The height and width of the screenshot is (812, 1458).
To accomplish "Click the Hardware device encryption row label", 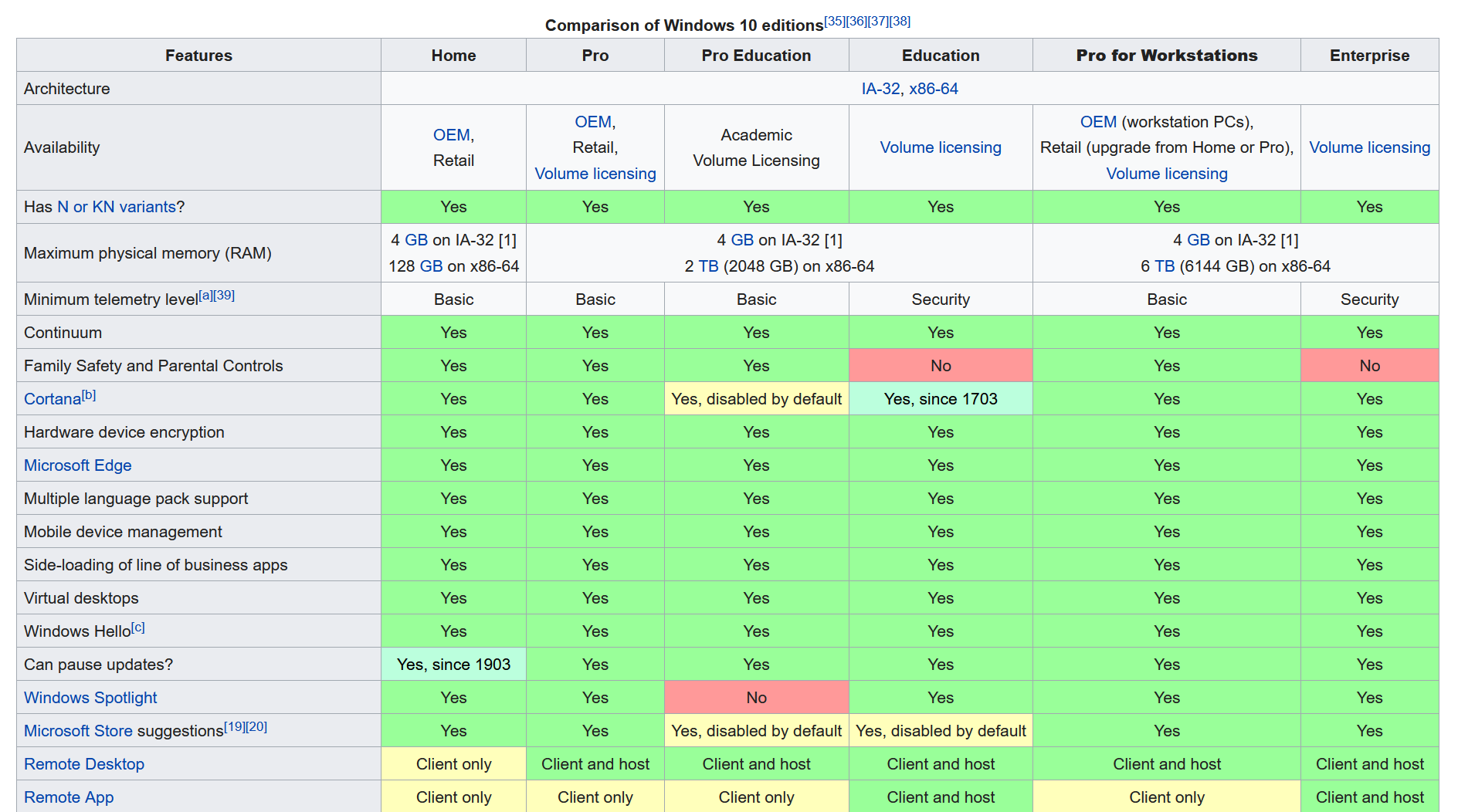I will [x=124, y=432].
